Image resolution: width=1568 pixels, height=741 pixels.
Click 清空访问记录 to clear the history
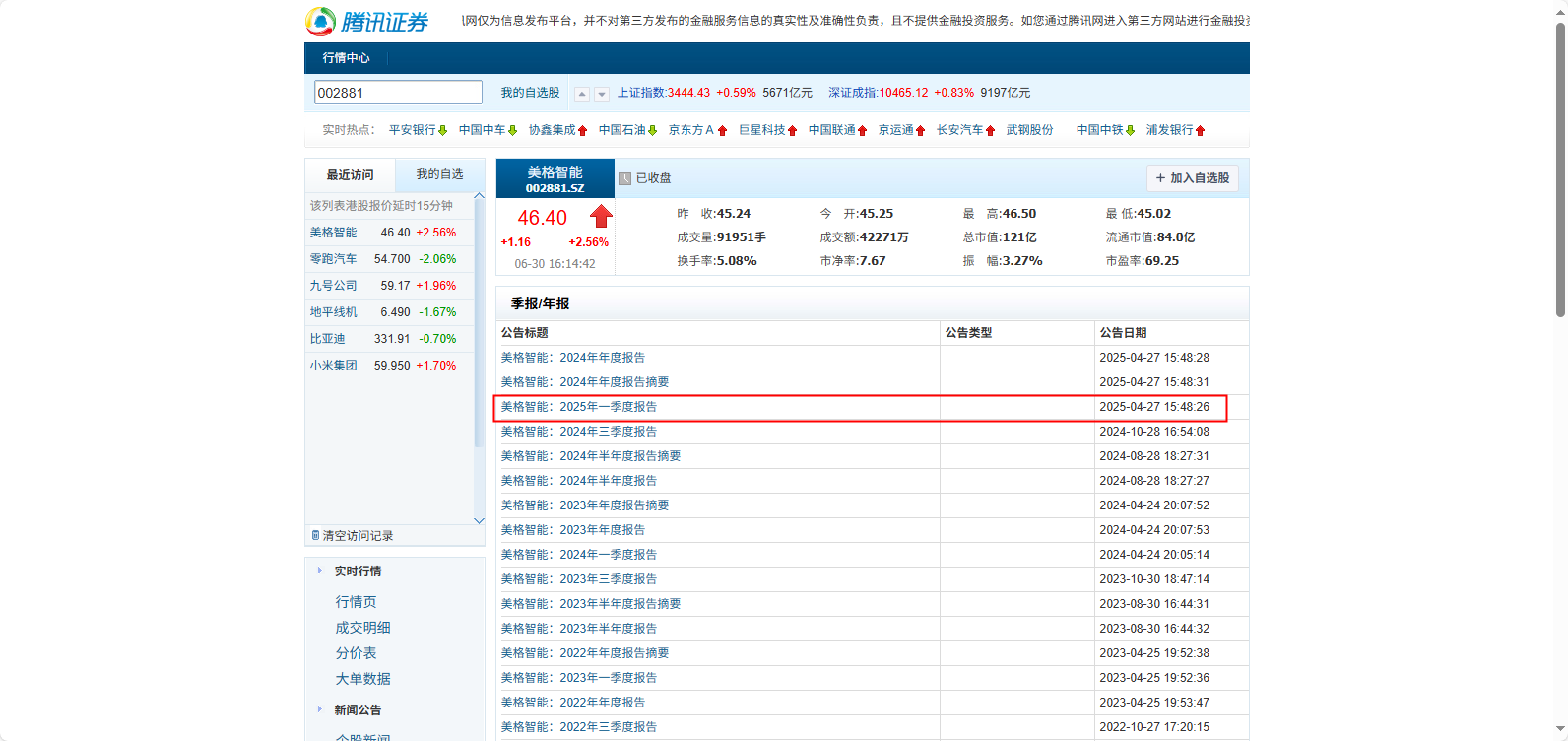pyautogui.click(x=353, y=536)
